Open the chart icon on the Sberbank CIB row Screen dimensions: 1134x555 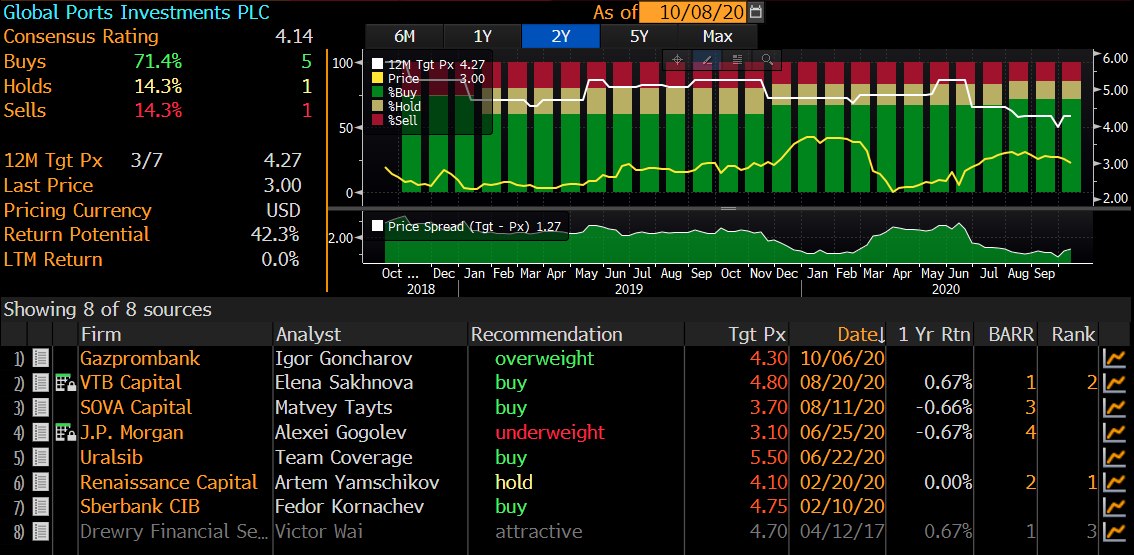pos(1114,507)
